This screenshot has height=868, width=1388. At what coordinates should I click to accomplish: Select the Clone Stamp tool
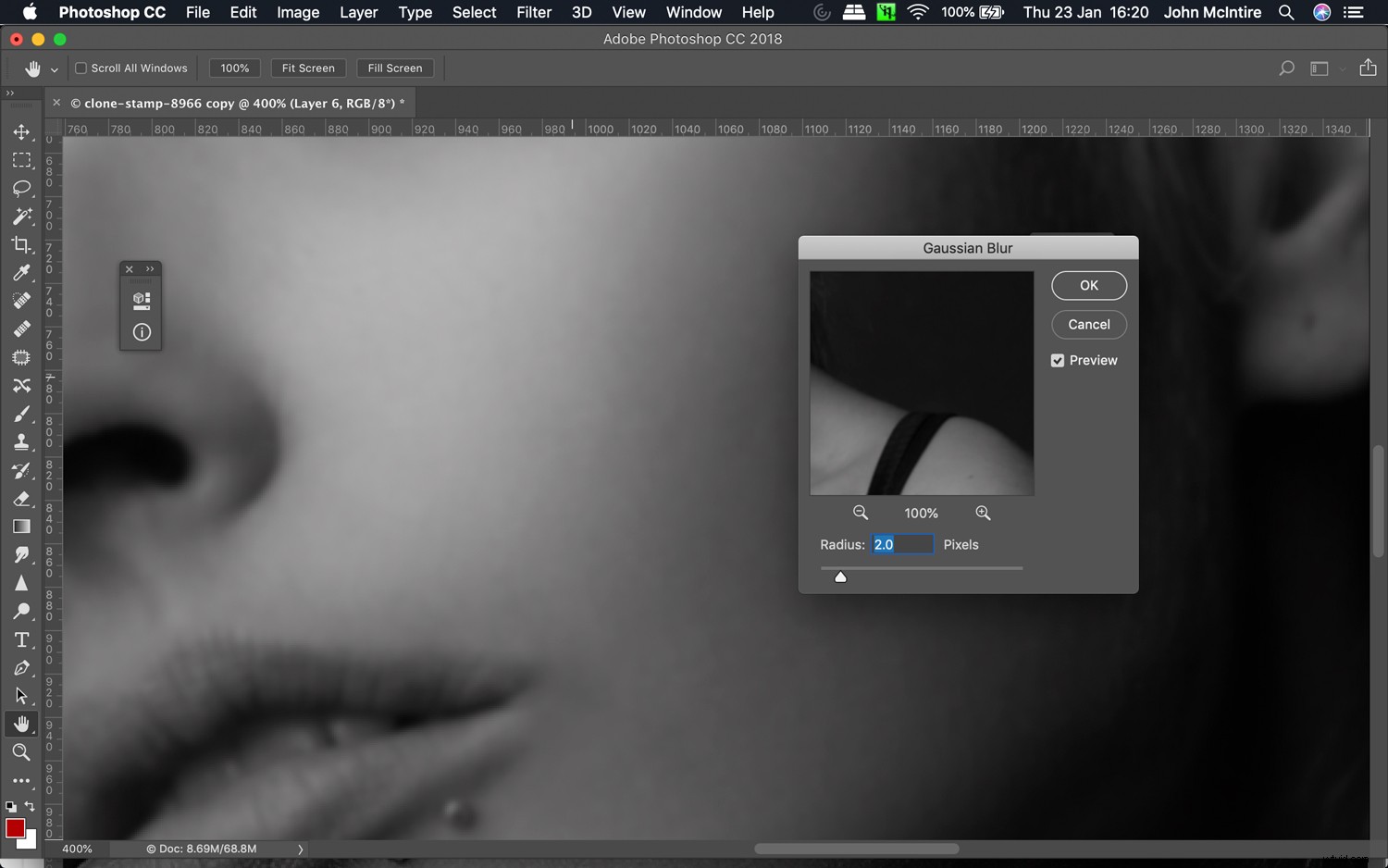point(22,441)
